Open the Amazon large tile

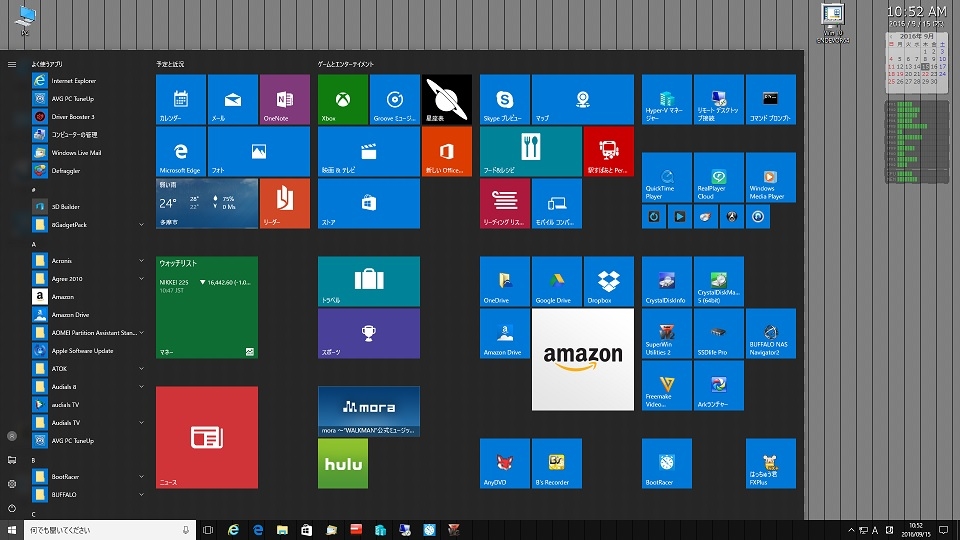click(583, 359)
